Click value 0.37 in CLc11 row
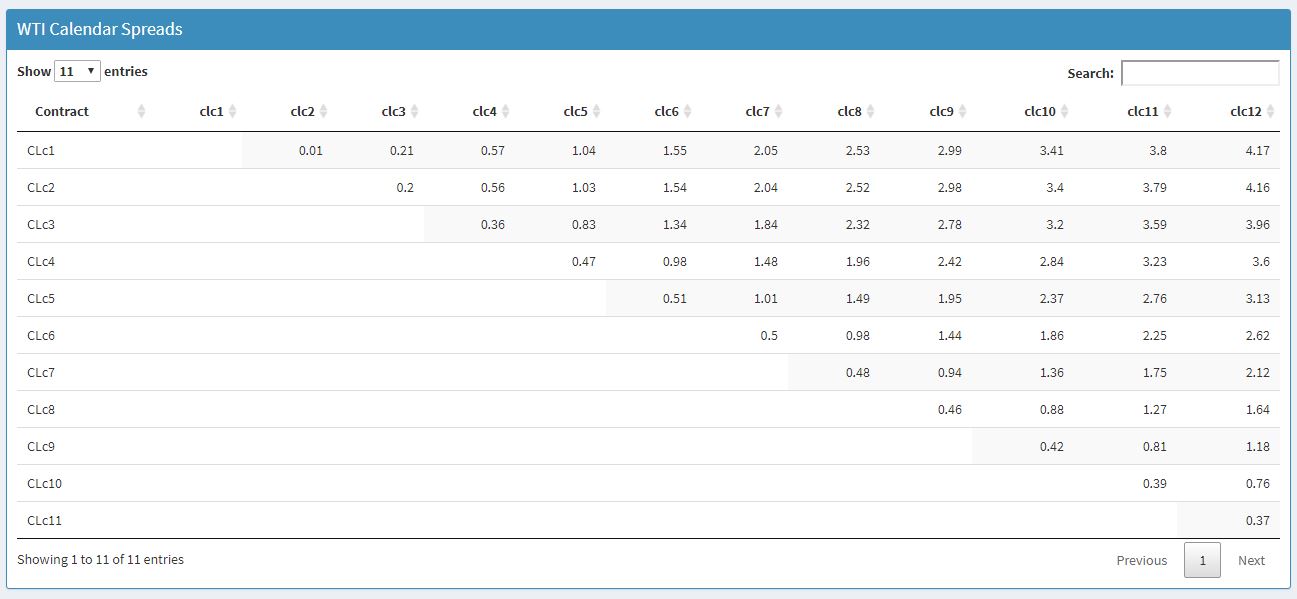 click(1258, 520)
